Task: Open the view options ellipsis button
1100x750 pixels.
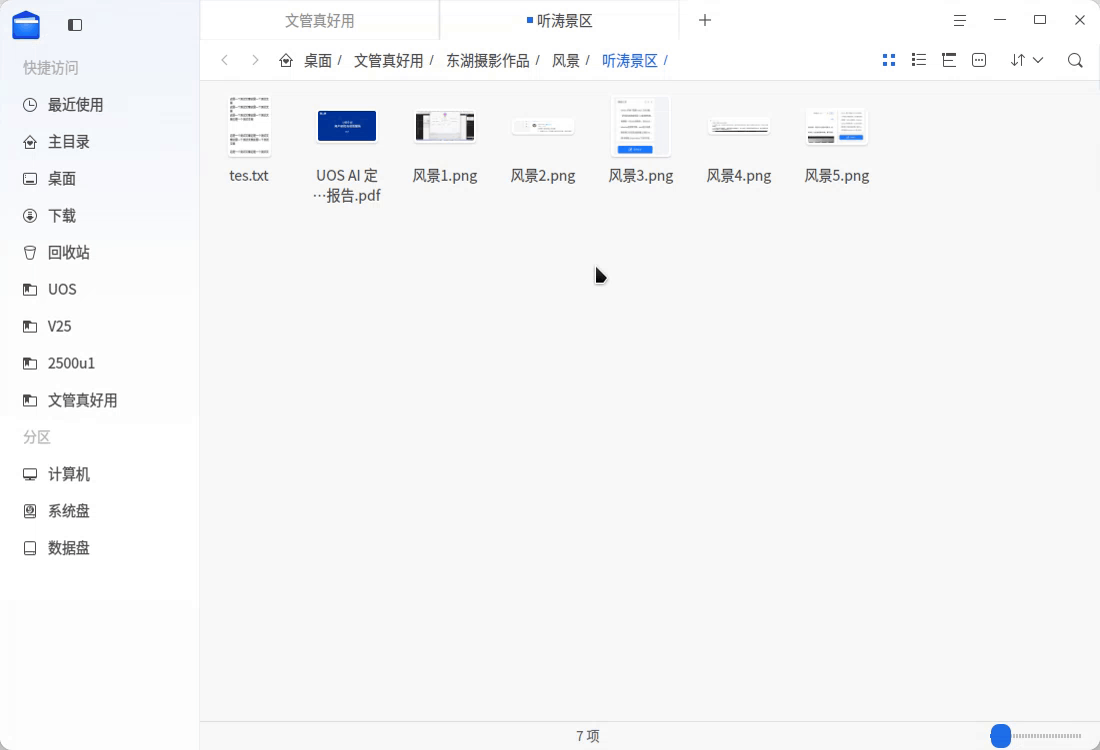Action: (979, 60)
